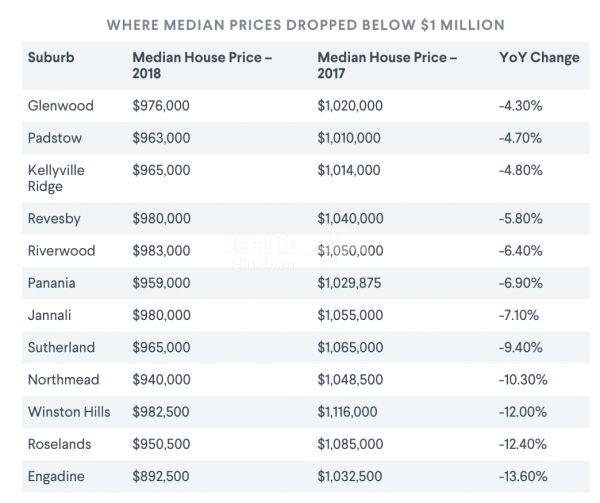Select Winston Hills' 2017 price $1,116,000
600x503 pixels.
[x=347, y=412]
